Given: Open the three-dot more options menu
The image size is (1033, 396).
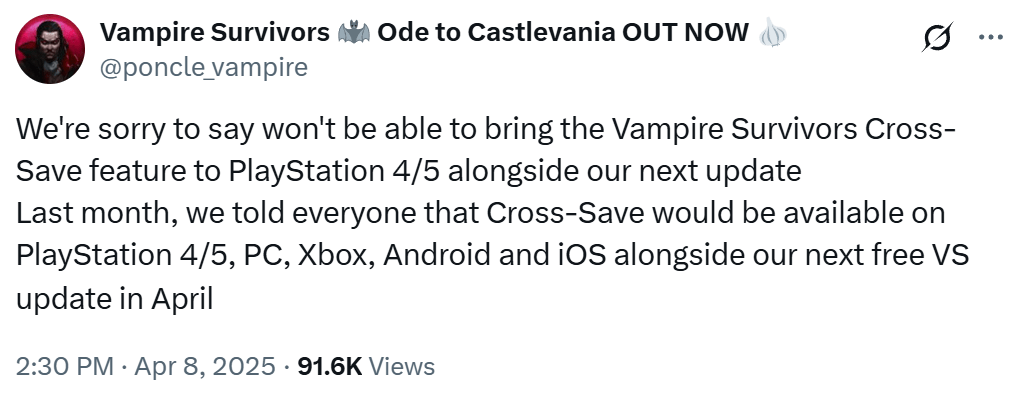Looking at the screenshot, I should coord(990,38).
